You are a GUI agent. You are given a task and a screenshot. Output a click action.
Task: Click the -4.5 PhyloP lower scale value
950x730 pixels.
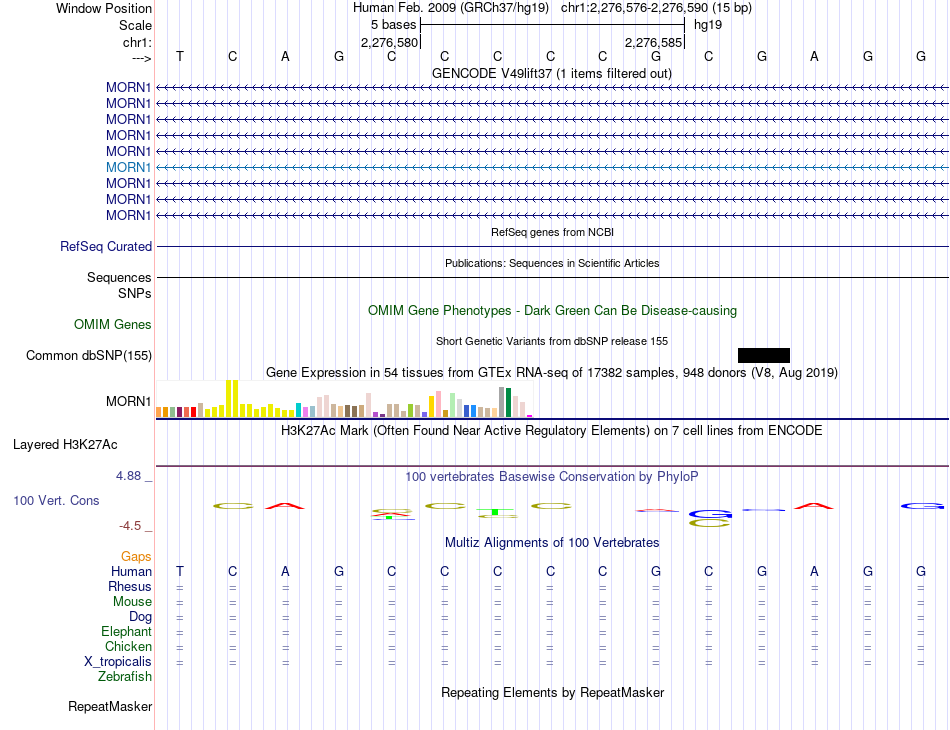pos(130,526)
